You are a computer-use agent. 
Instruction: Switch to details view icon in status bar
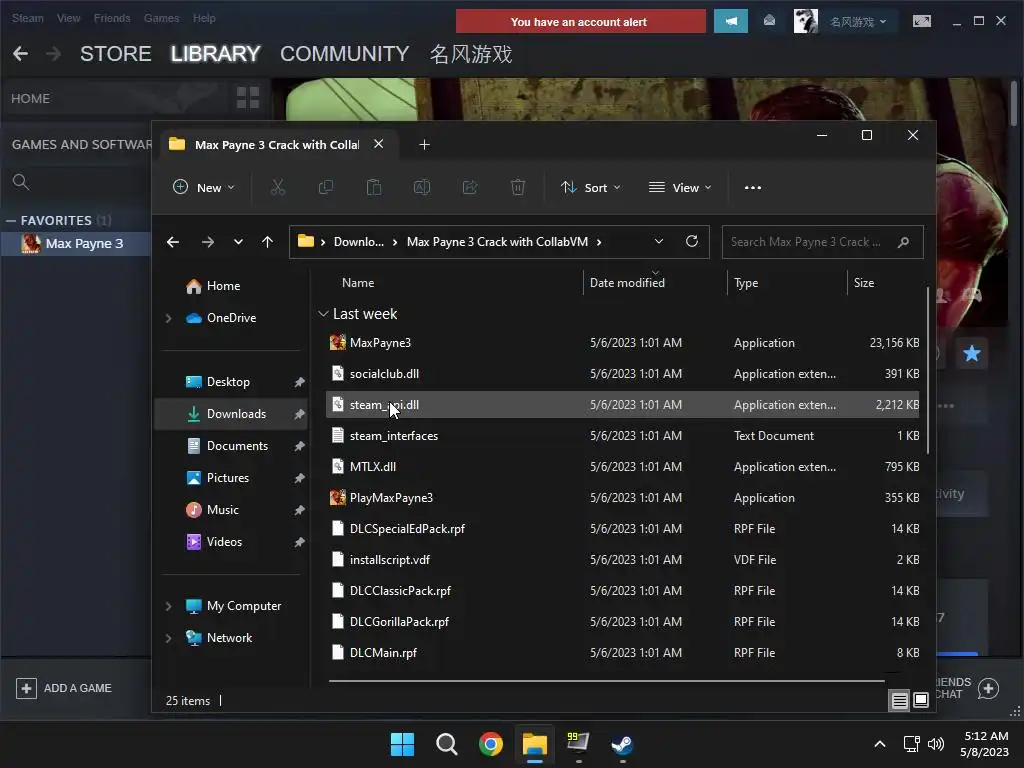pos(899,701)
